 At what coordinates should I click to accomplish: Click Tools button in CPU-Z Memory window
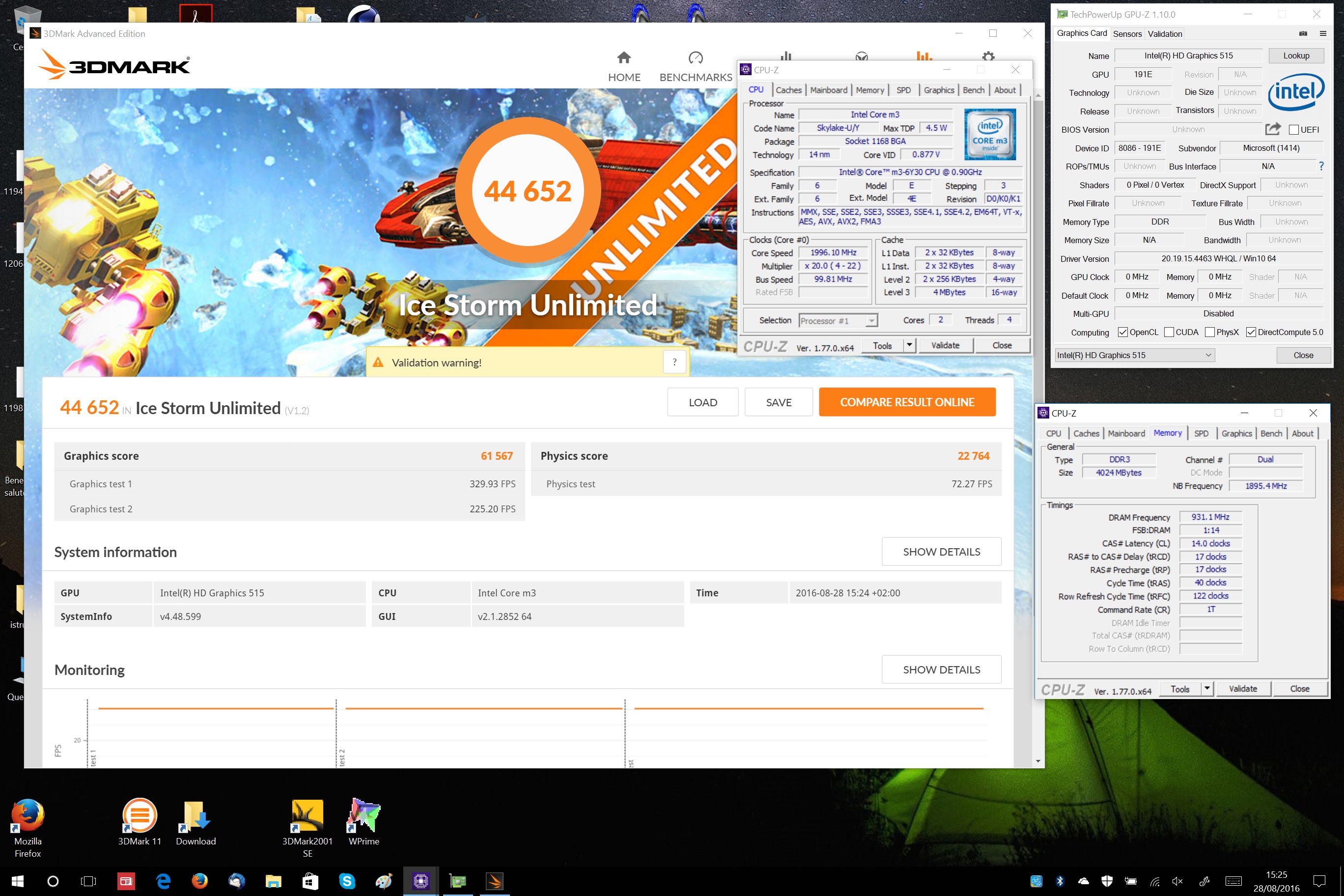[1180, 689]
